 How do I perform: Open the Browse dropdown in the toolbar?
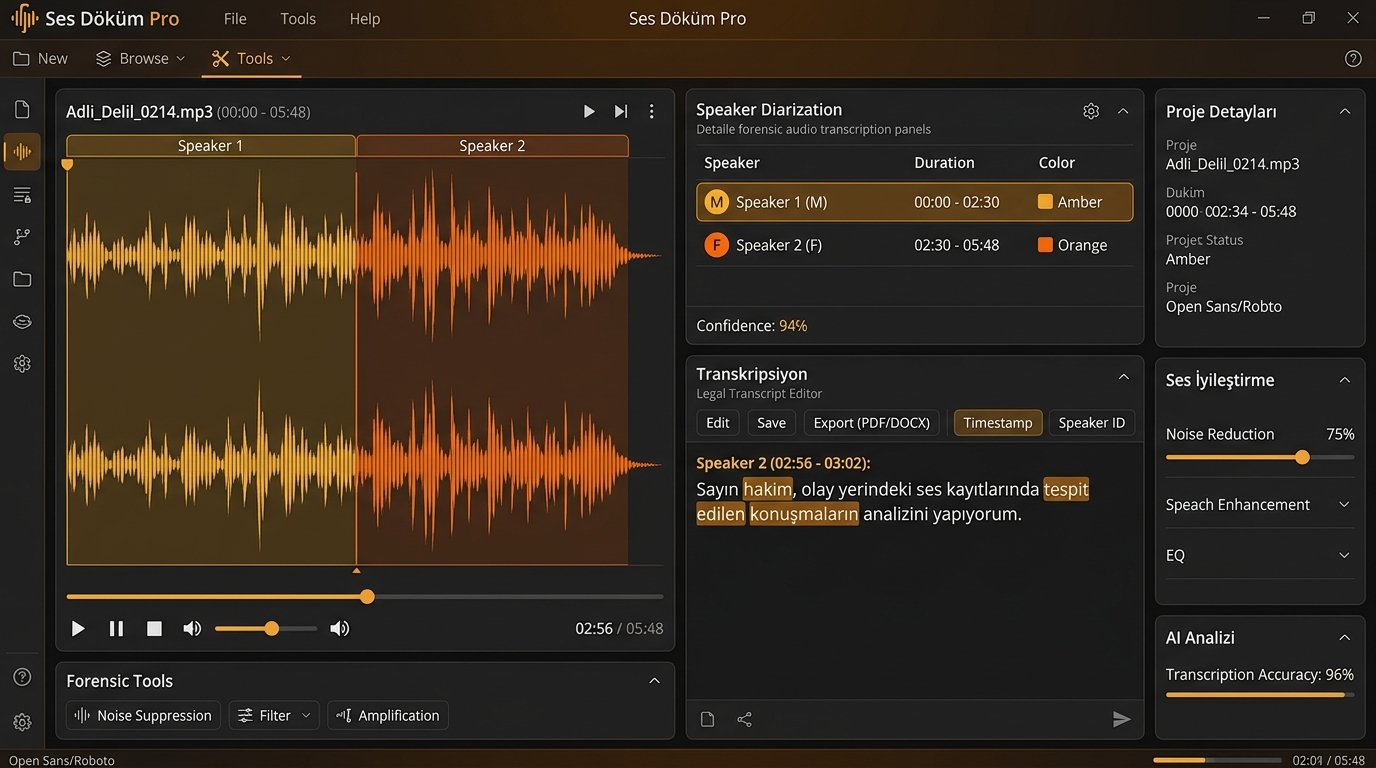(141, 59)
